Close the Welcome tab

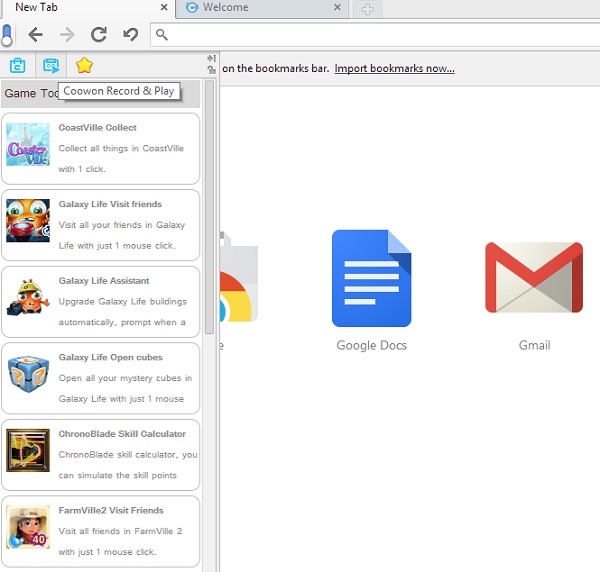click(x=337, y=7)
